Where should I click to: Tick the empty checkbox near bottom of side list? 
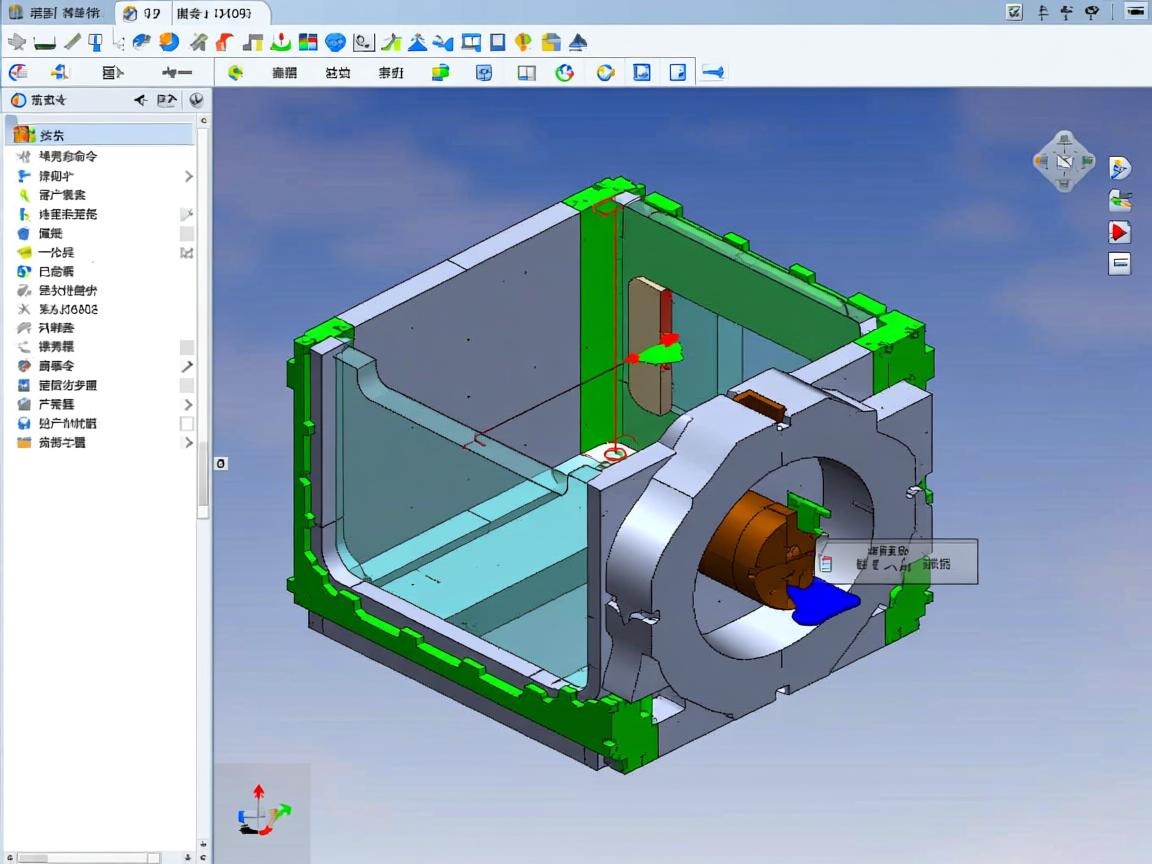click(x=187, y=424)
